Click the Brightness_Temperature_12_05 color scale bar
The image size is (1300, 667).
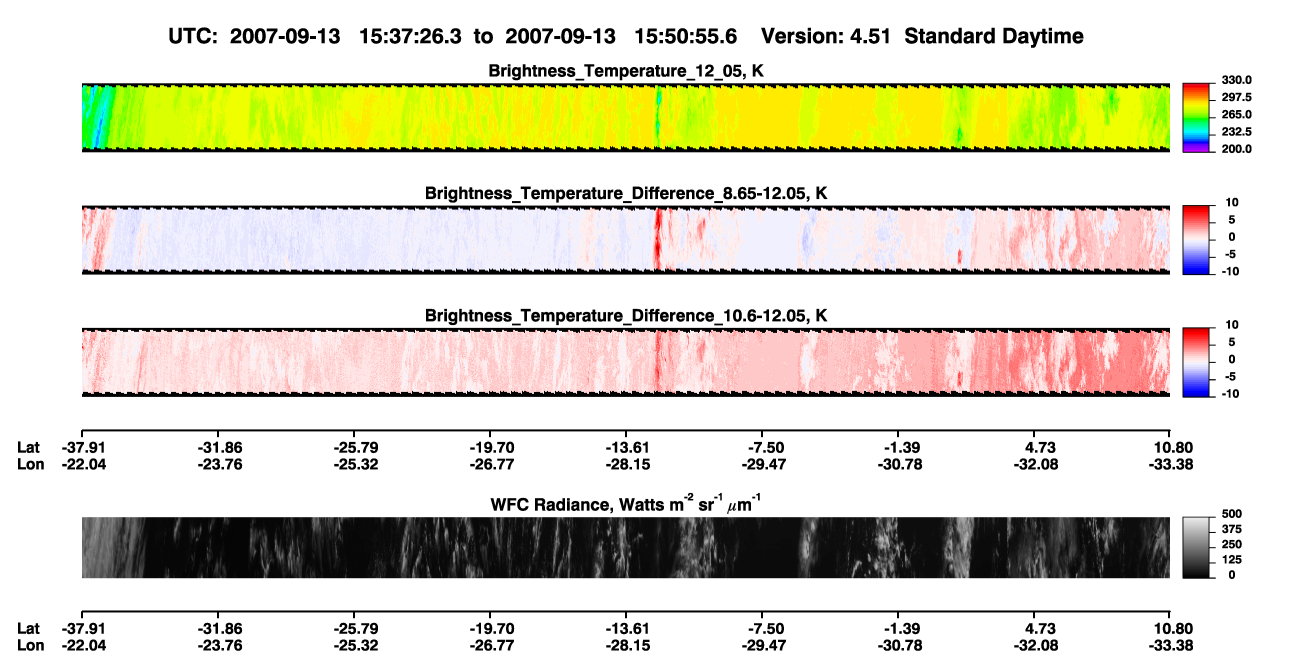pyautogui.click(x=1196, y=118)
